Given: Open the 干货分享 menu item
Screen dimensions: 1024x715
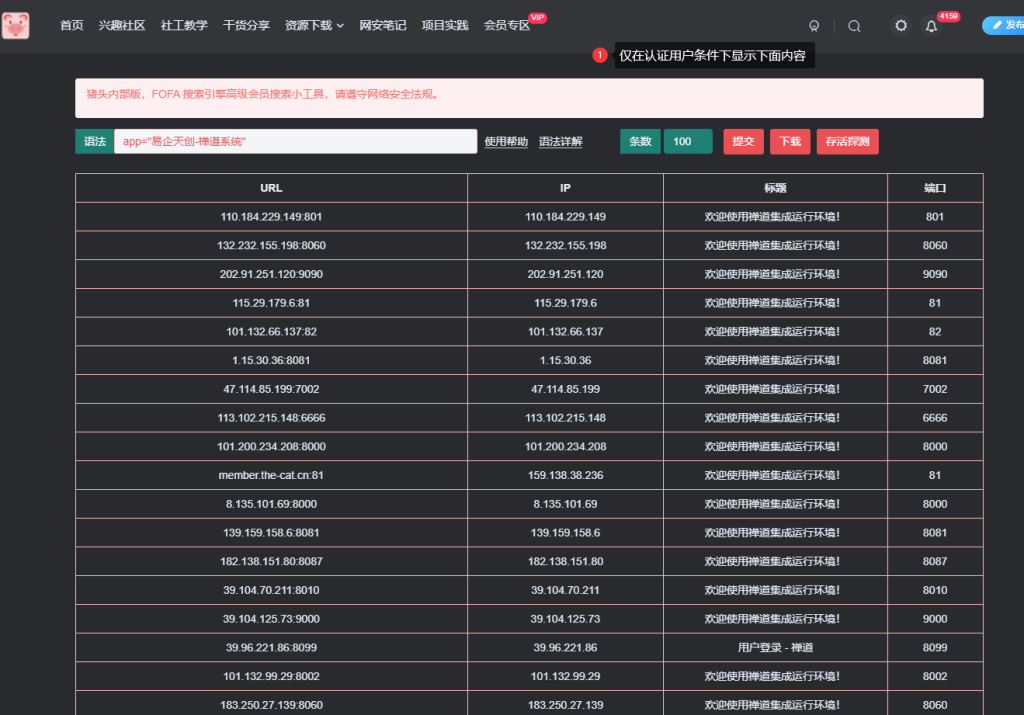Looking at the screenshot, I should [x=246, y=25].
